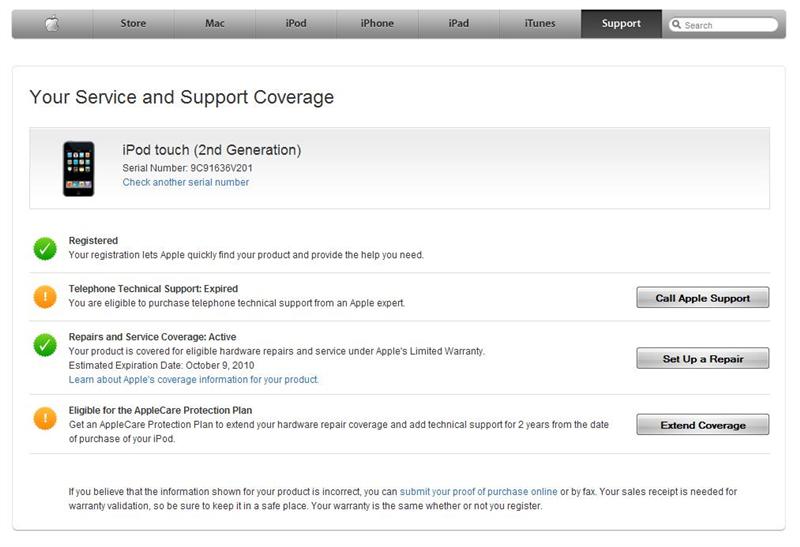Click the Extend Coverage button
Screen dimensions: 800x547
coord(703,425)
